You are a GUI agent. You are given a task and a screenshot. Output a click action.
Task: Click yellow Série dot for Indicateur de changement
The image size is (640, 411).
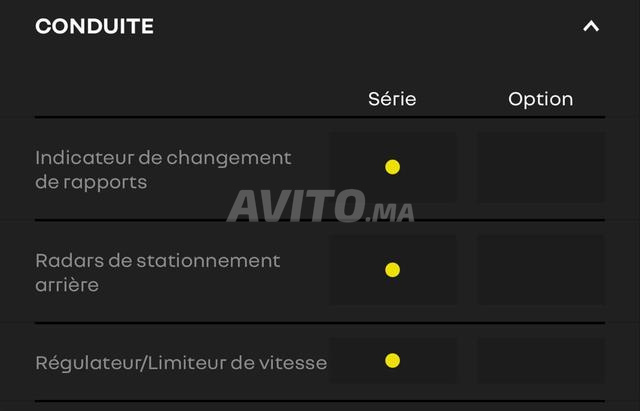392,167
